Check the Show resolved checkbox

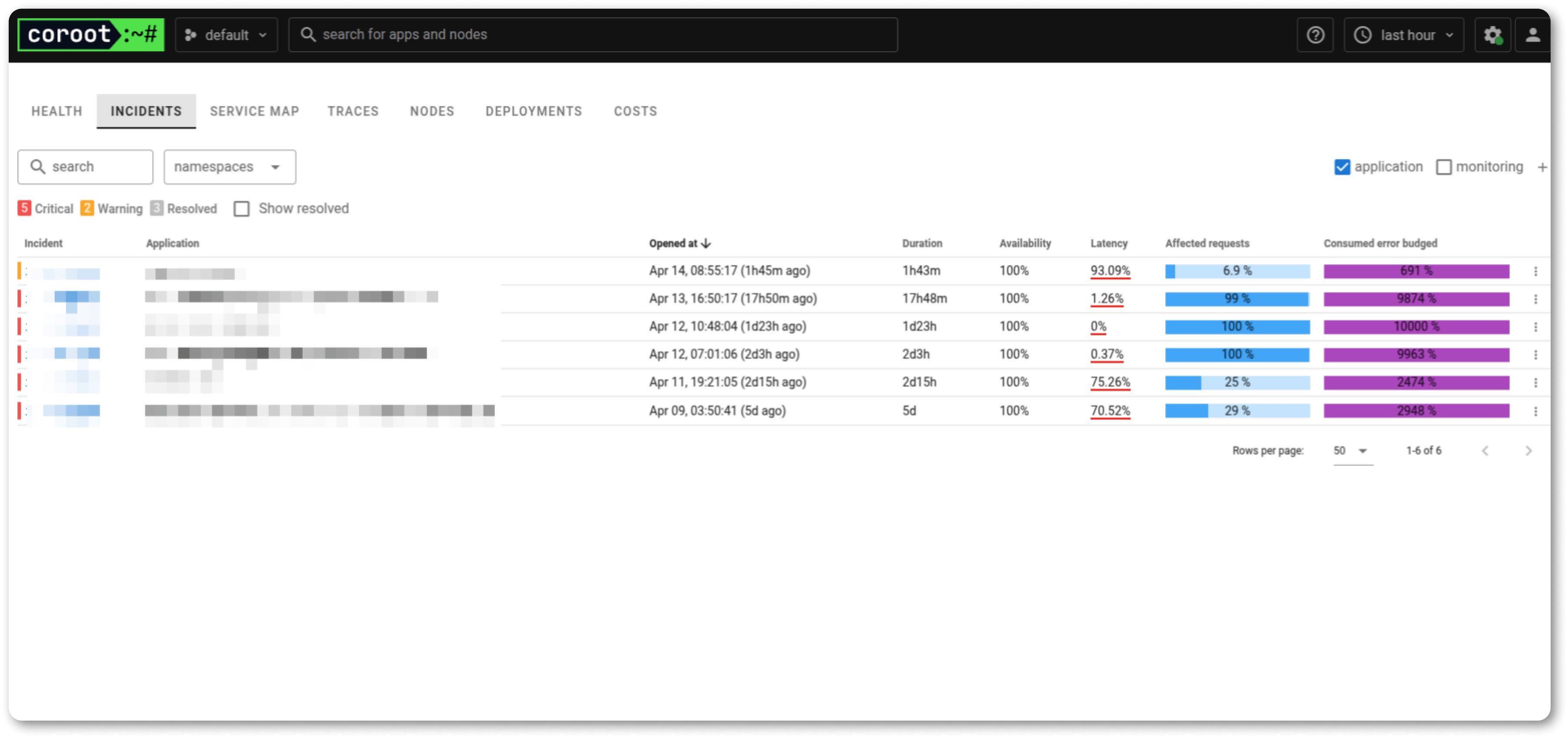(242, 209)
